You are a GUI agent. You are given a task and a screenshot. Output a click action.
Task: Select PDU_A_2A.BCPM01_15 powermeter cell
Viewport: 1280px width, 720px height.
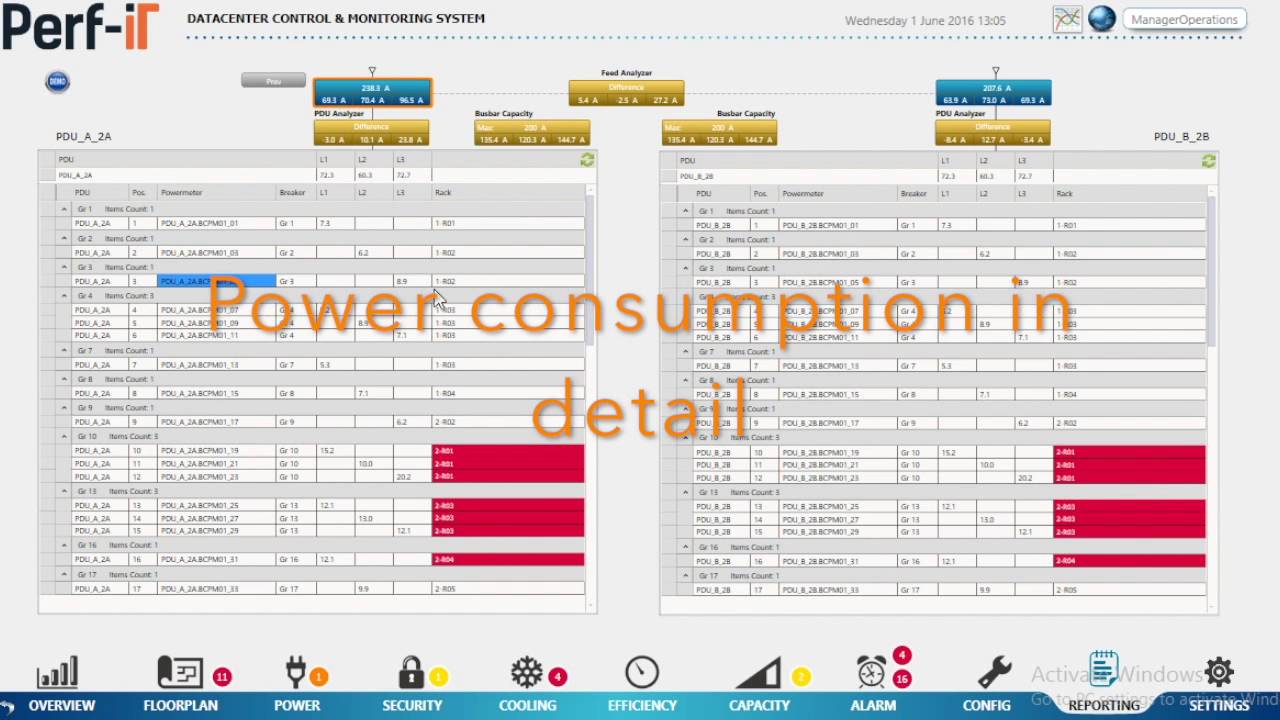[x=217, y=394]
